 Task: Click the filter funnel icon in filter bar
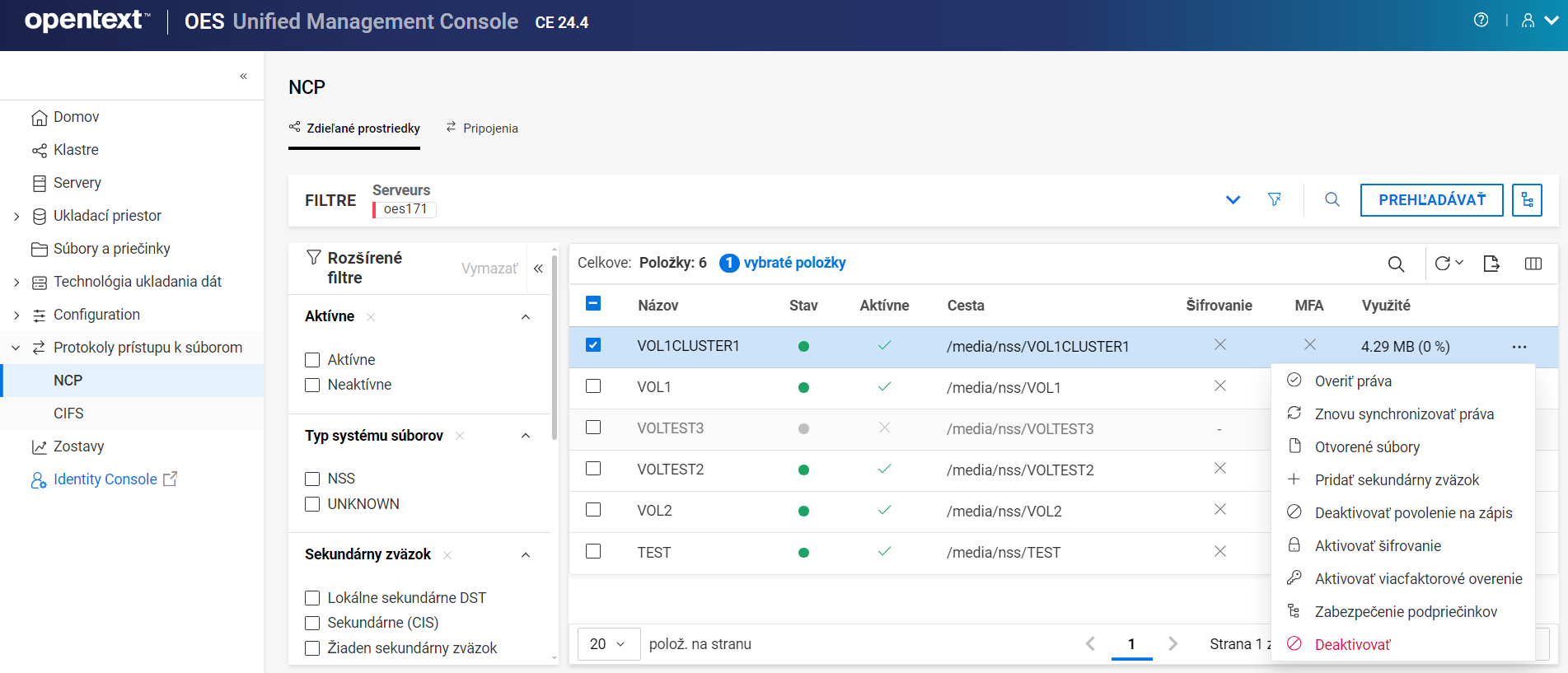click(1275, 199)
